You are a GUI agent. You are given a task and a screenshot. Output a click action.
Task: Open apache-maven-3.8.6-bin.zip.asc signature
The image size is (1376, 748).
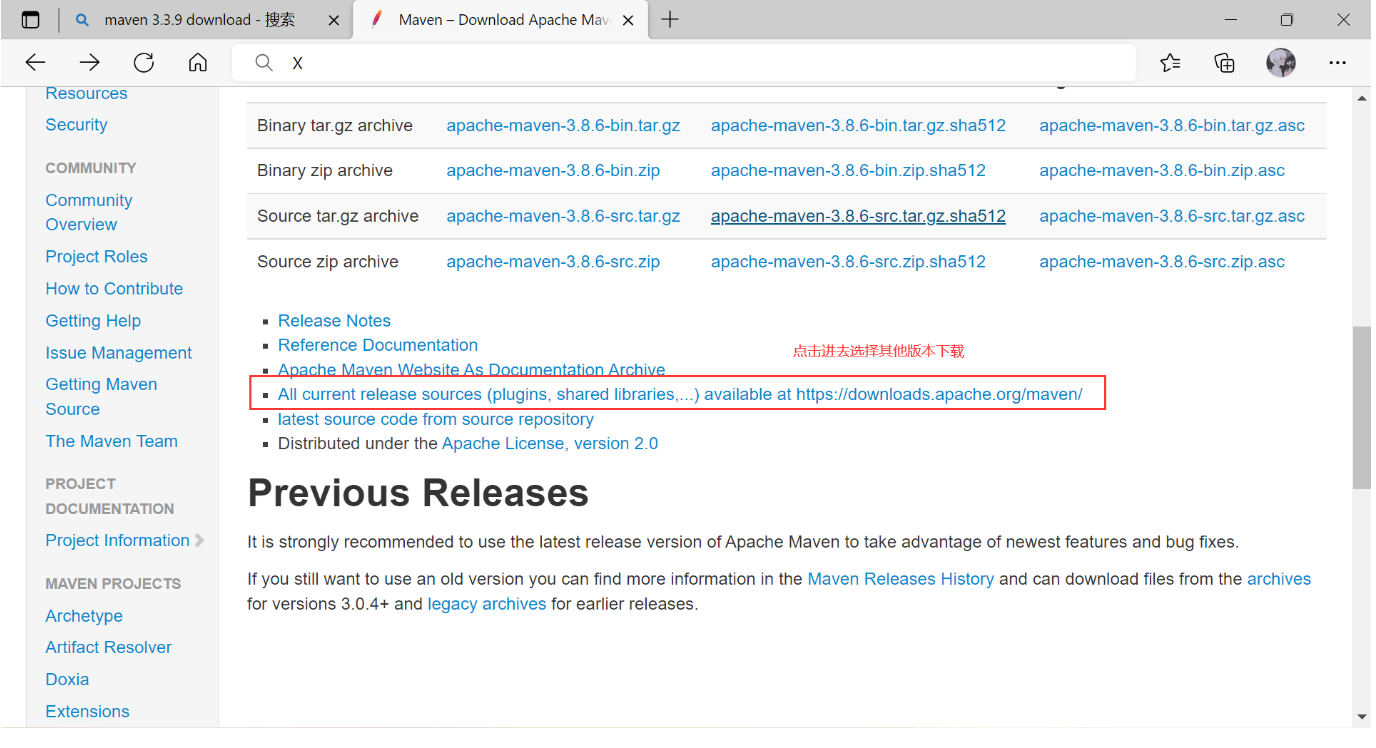pyautogui.click(x=1162, y=170)
